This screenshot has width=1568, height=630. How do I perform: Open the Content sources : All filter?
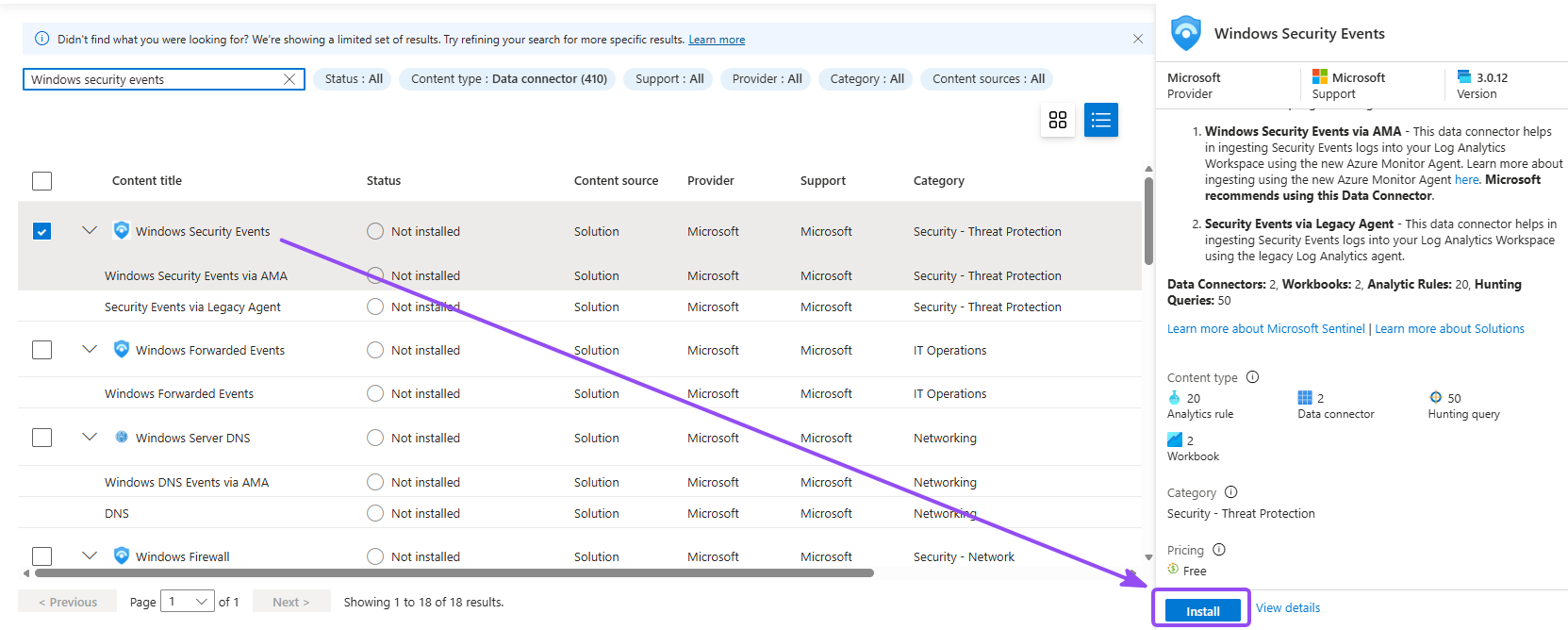[988, 79]
